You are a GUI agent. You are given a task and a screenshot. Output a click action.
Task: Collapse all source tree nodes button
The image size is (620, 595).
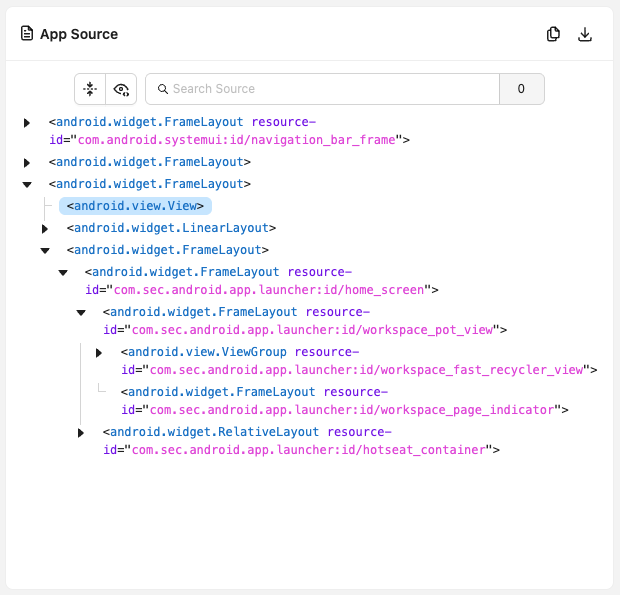click(90, 89)
